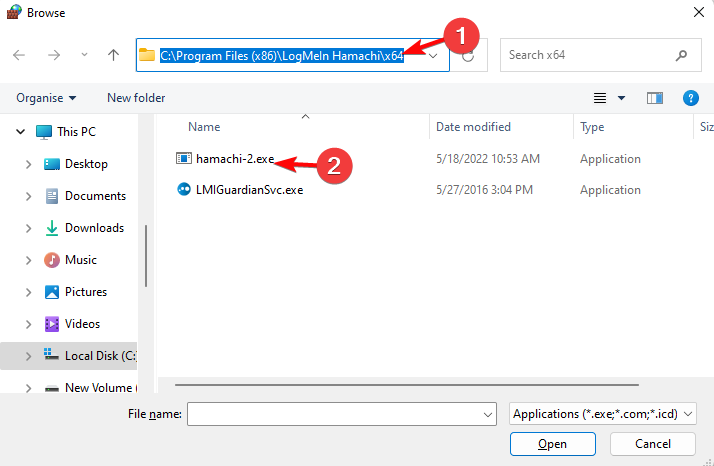Open Pictures in the navigation pane

(x=86, y=292)
